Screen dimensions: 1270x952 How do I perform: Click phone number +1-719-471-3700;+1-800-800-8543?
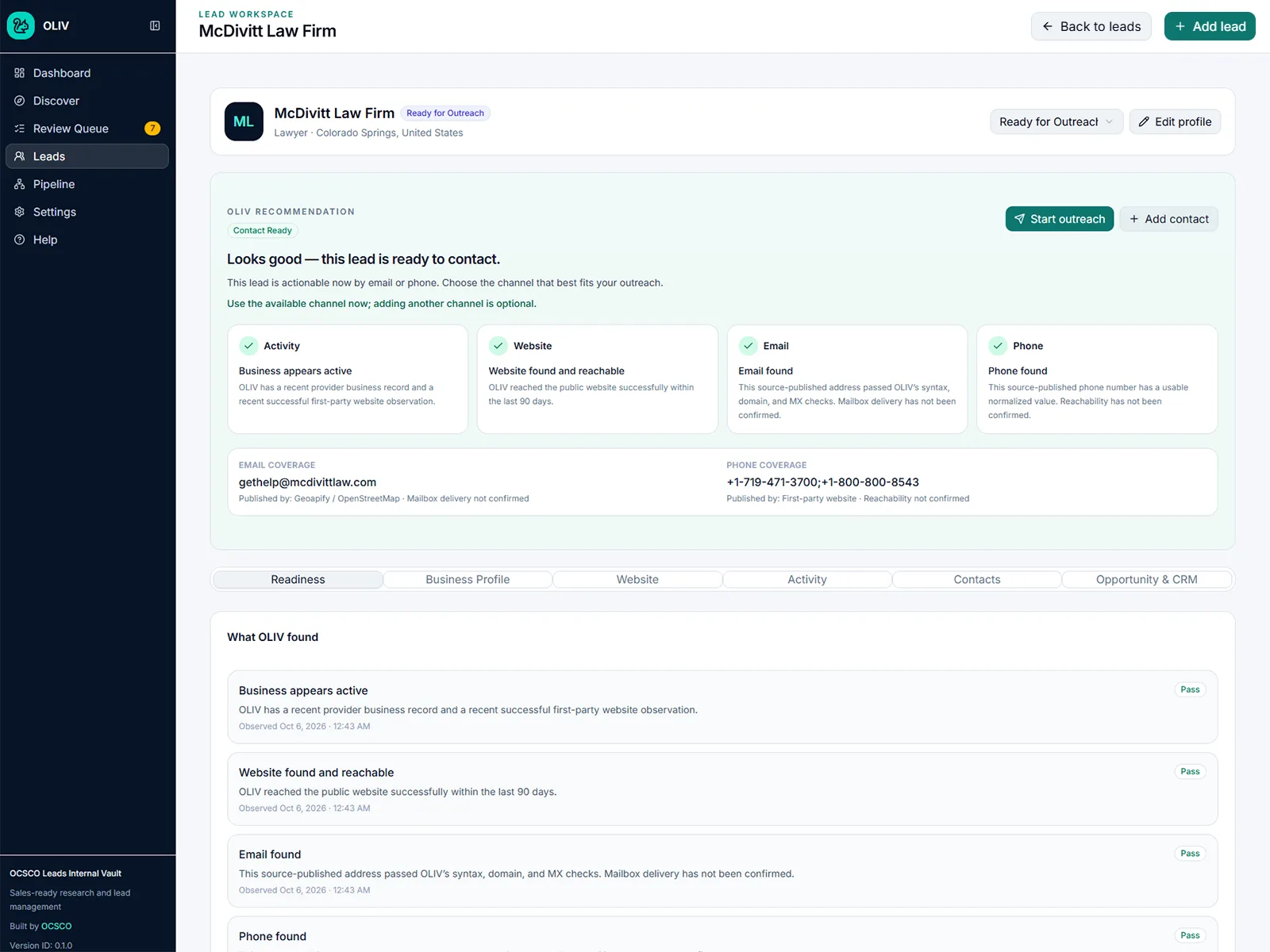(x=822, y=482)
